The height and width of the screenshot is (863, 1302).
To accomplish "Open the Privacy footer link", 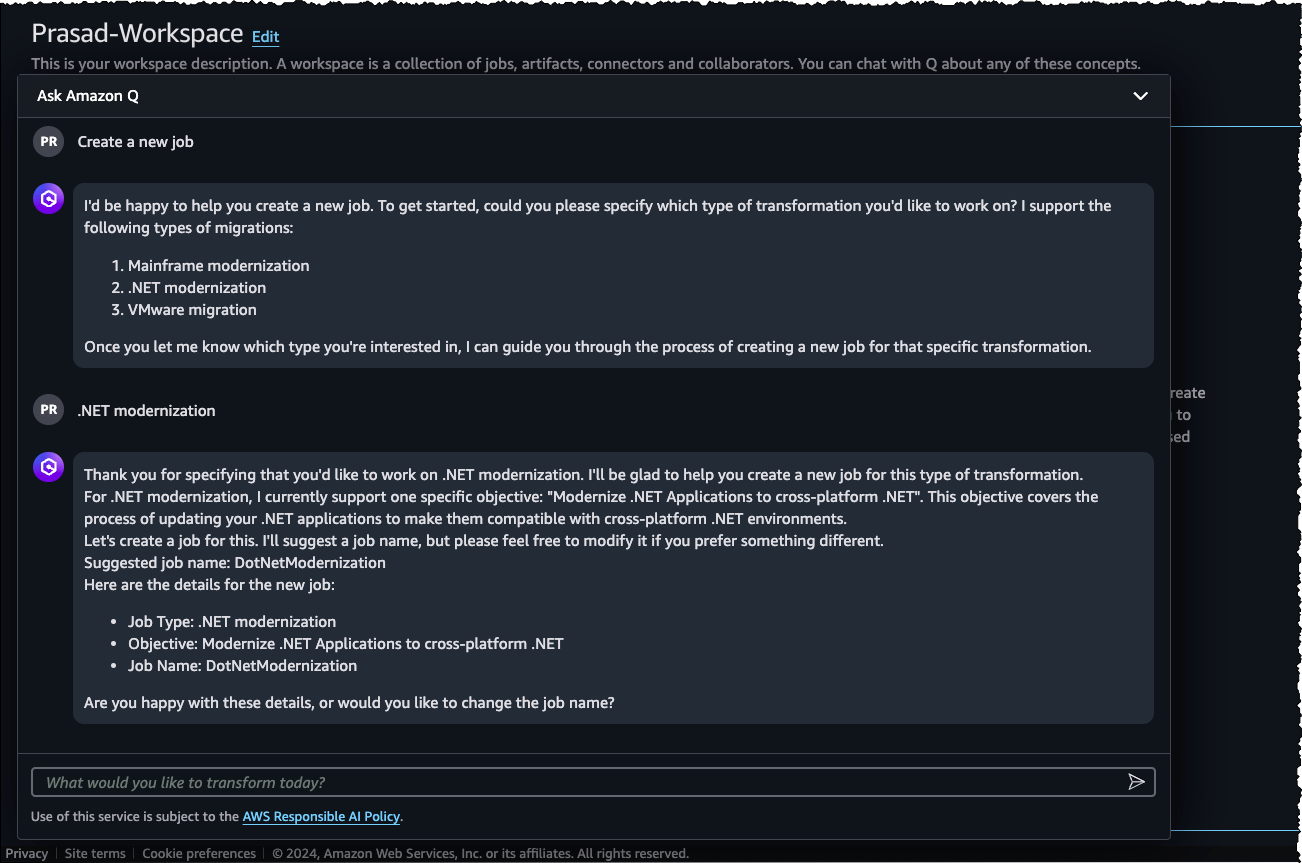I will point(27,854).
